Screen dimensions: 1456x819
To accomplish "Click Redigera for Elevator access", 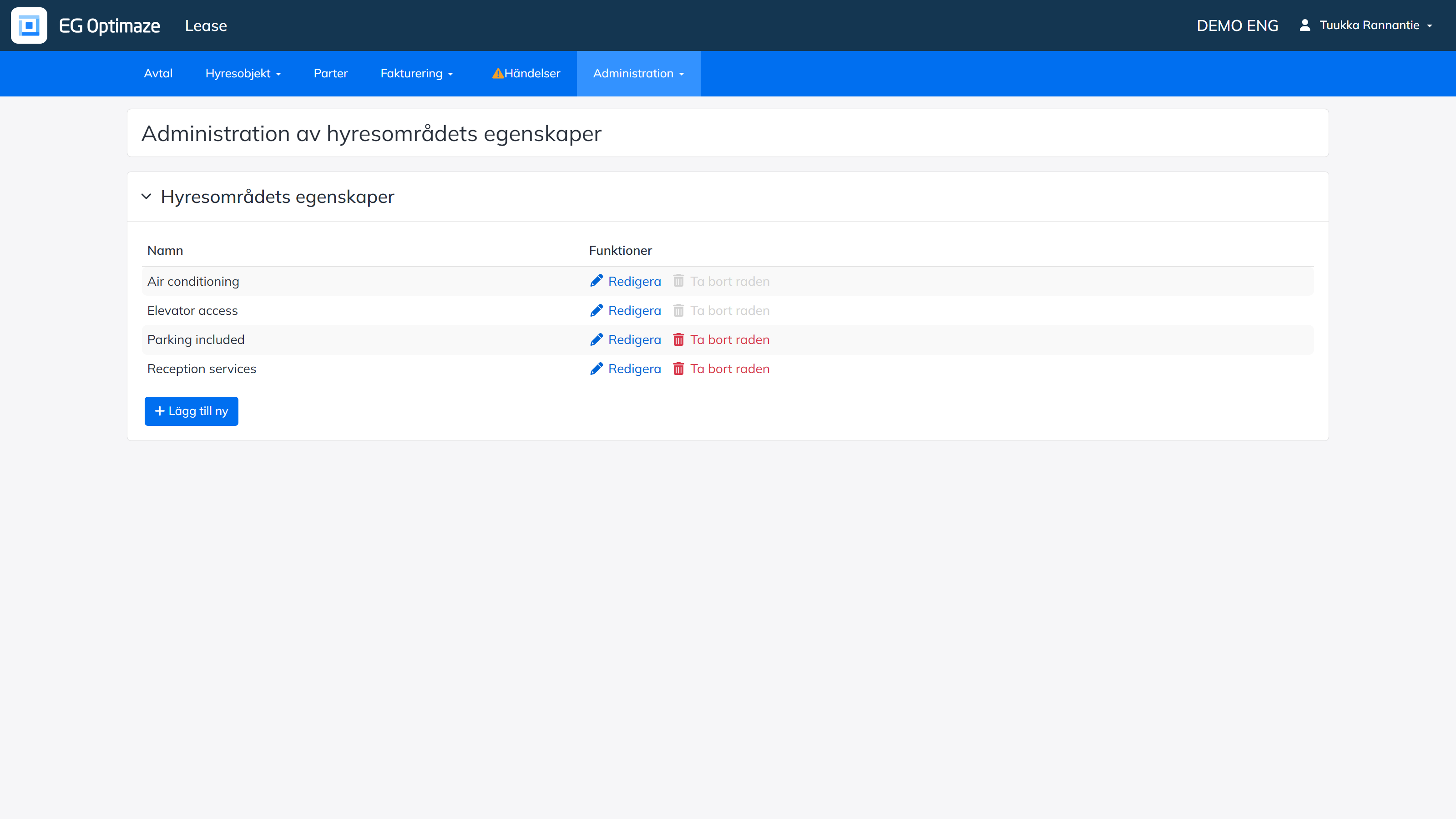I will (x=626, y=310).
